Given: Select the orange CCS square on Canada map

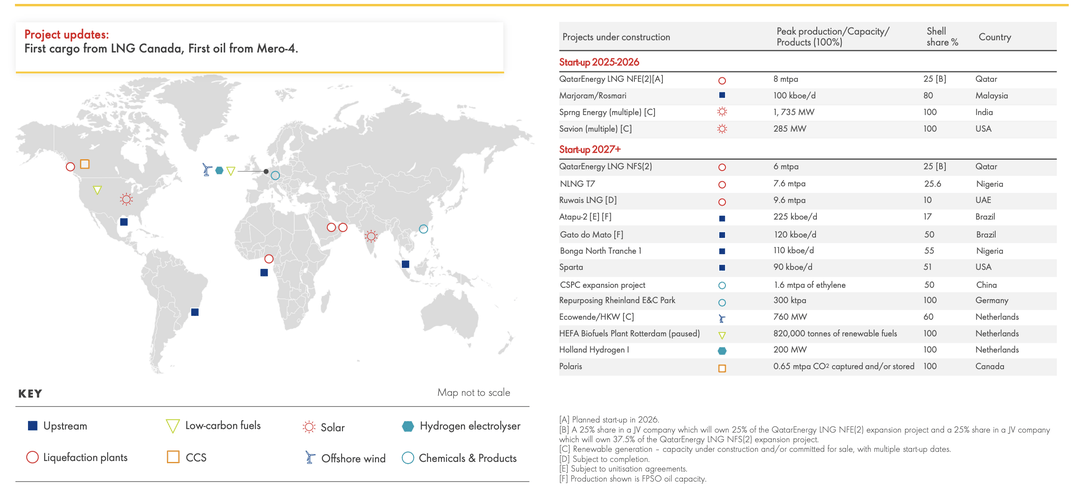Looking at the screenshot, I should (85, 164).
